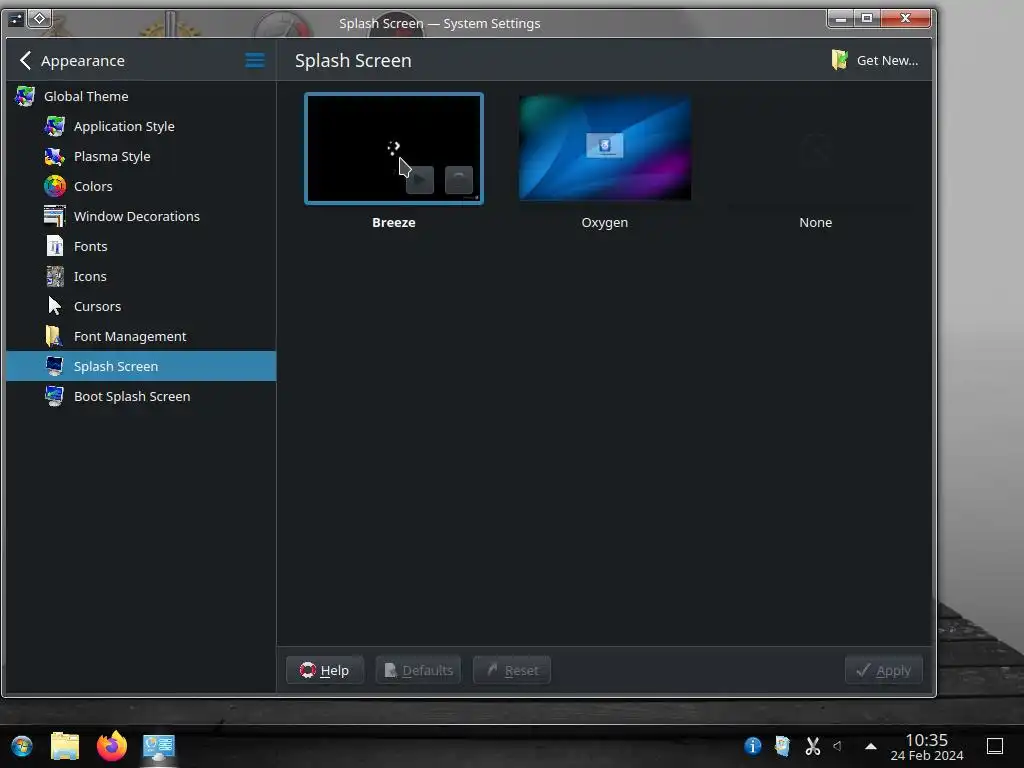The image size is (1024, 768).
Task: Click the show desktop button in taskbar
Action: pyautogui.click(x=995, y=746)
